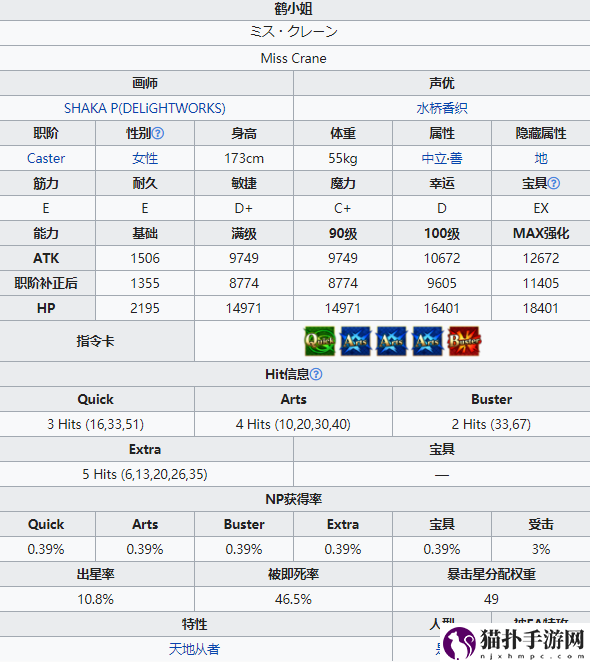Click the 出星率 value 10.8%
590x662 pixels.
tap(95, 599)
